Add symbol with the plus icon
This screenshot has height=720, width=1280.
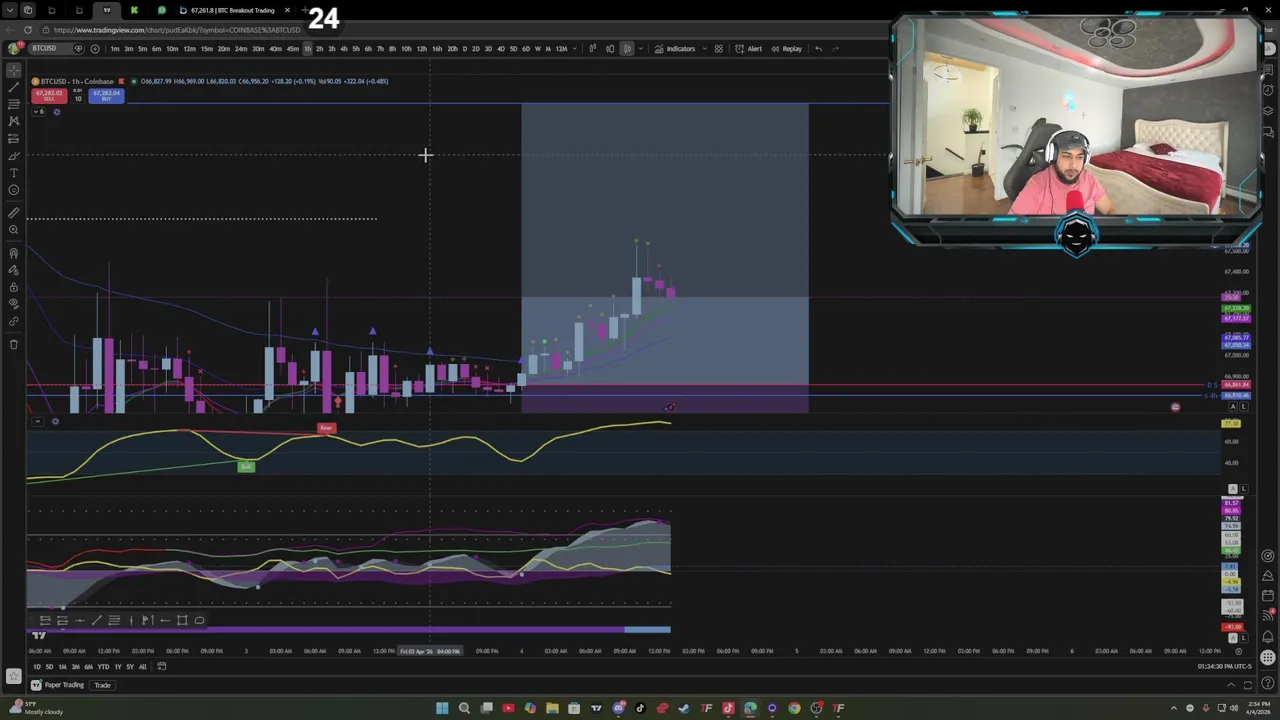(95, 48)
